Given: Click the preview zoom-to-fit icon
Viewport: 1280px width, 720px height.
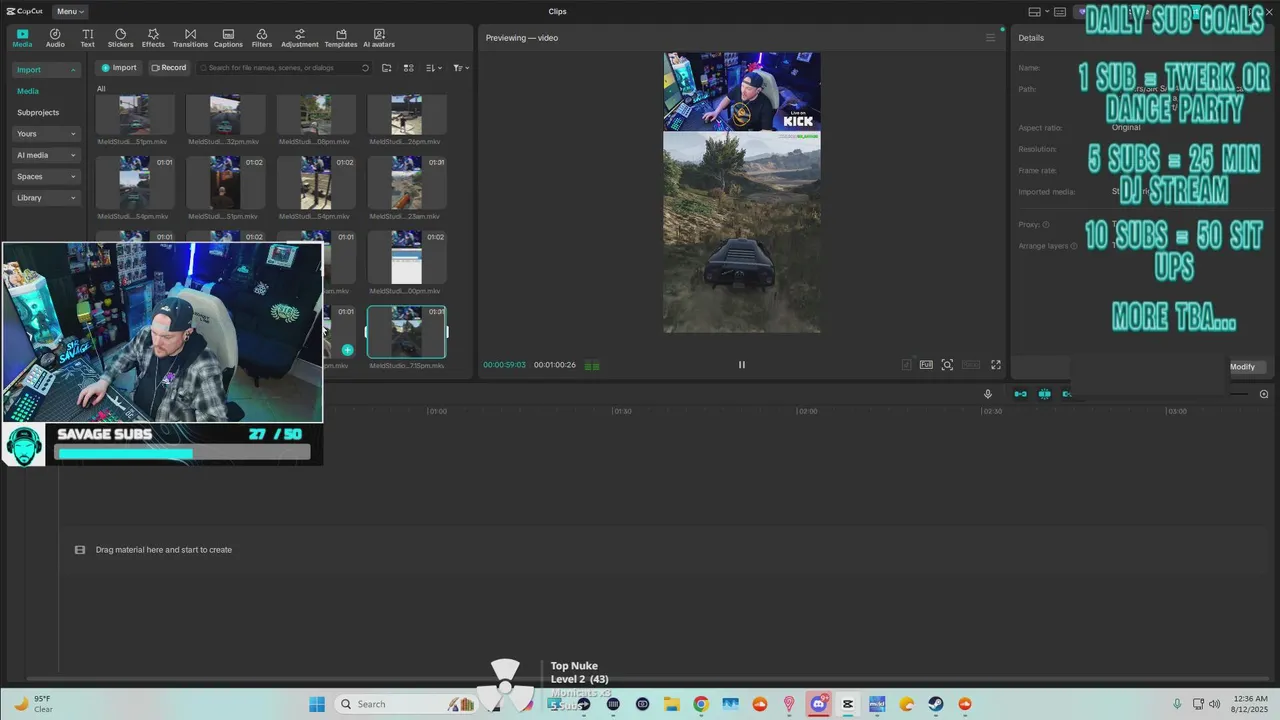Looking at the screenshot, I should coord(947,365).
